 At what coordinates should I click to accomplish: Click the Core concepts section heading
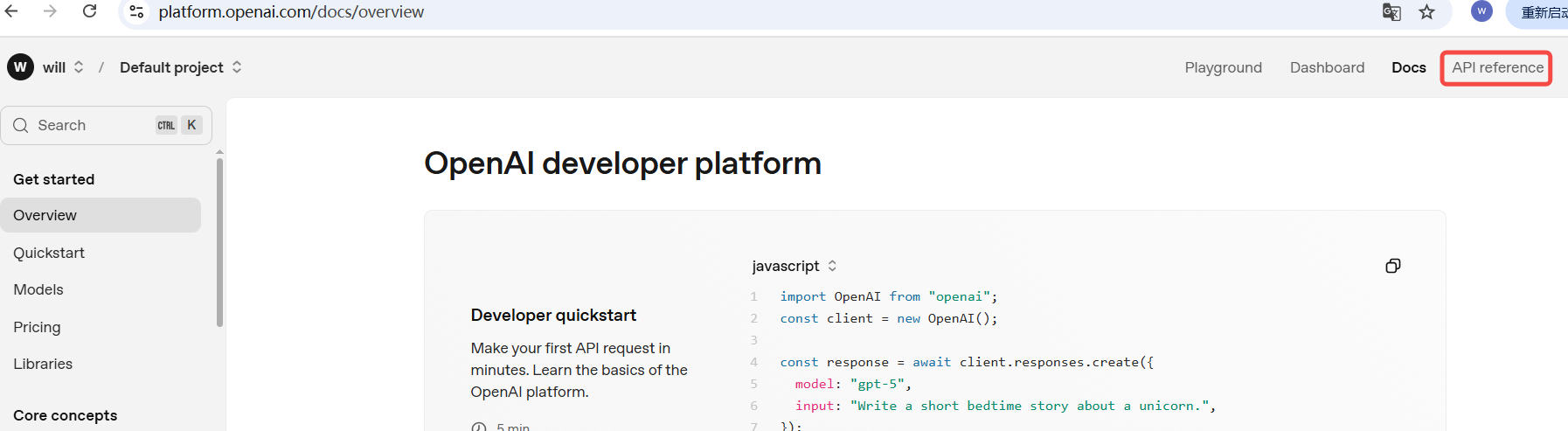pos(65,415)
